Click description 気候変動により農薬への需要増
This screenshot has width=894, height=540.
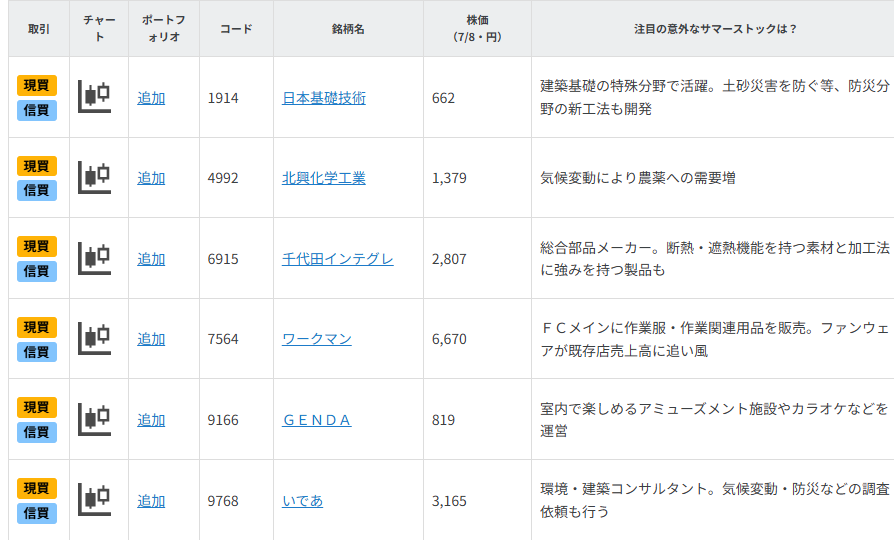pos(637,178)
